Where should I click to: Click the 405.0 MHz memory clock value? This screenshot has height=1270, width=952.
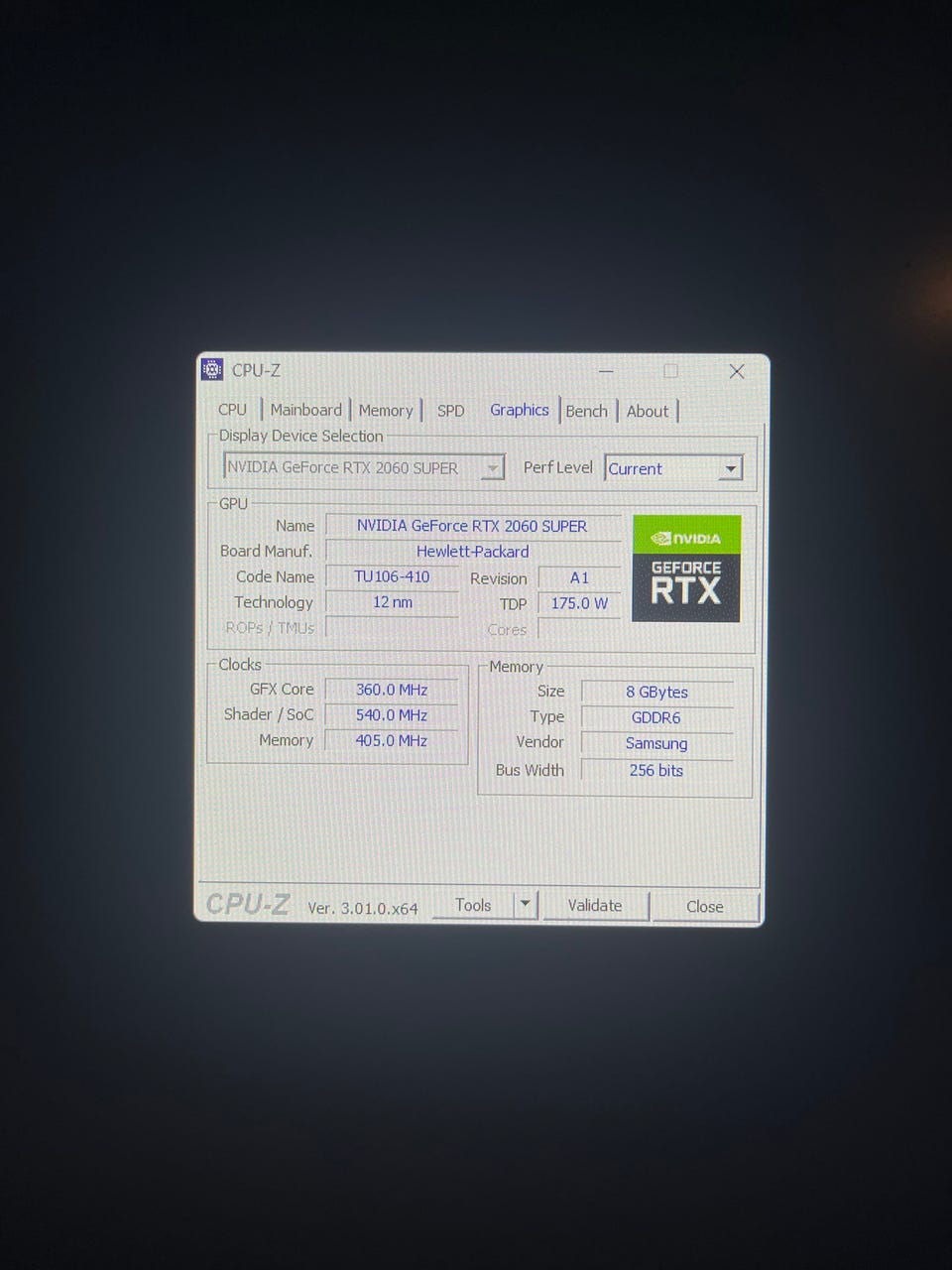[392, 740]
